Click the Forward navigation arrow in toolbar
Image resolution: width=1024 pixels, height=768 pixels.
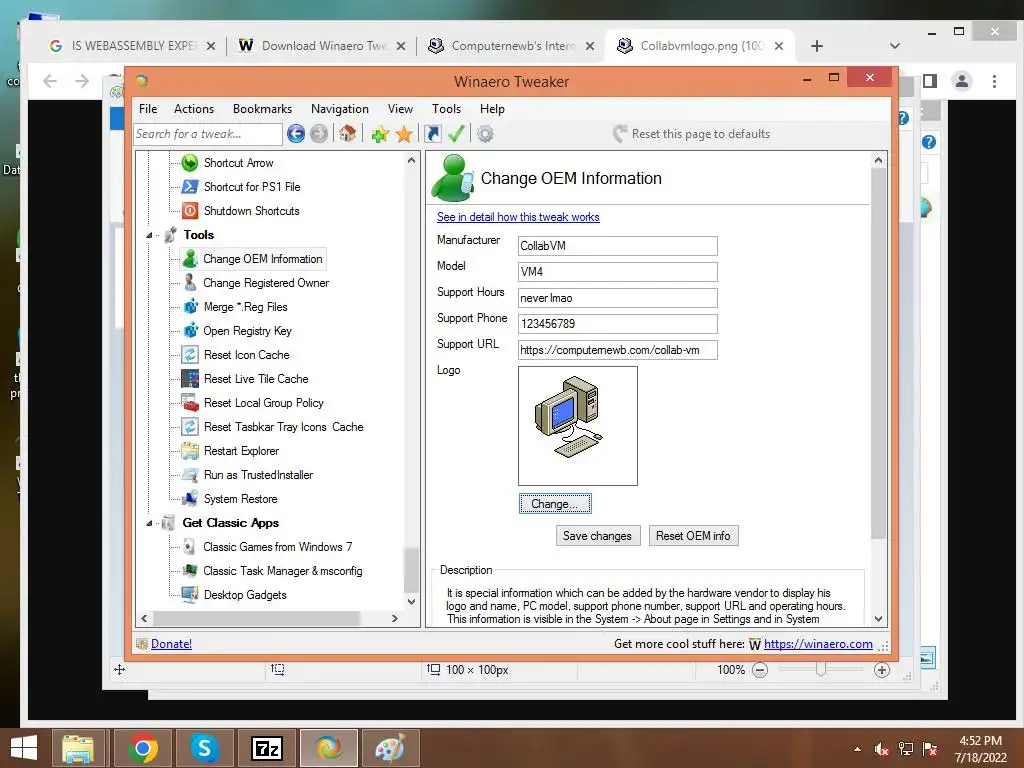pyautogui.click(x=319, y=134)
